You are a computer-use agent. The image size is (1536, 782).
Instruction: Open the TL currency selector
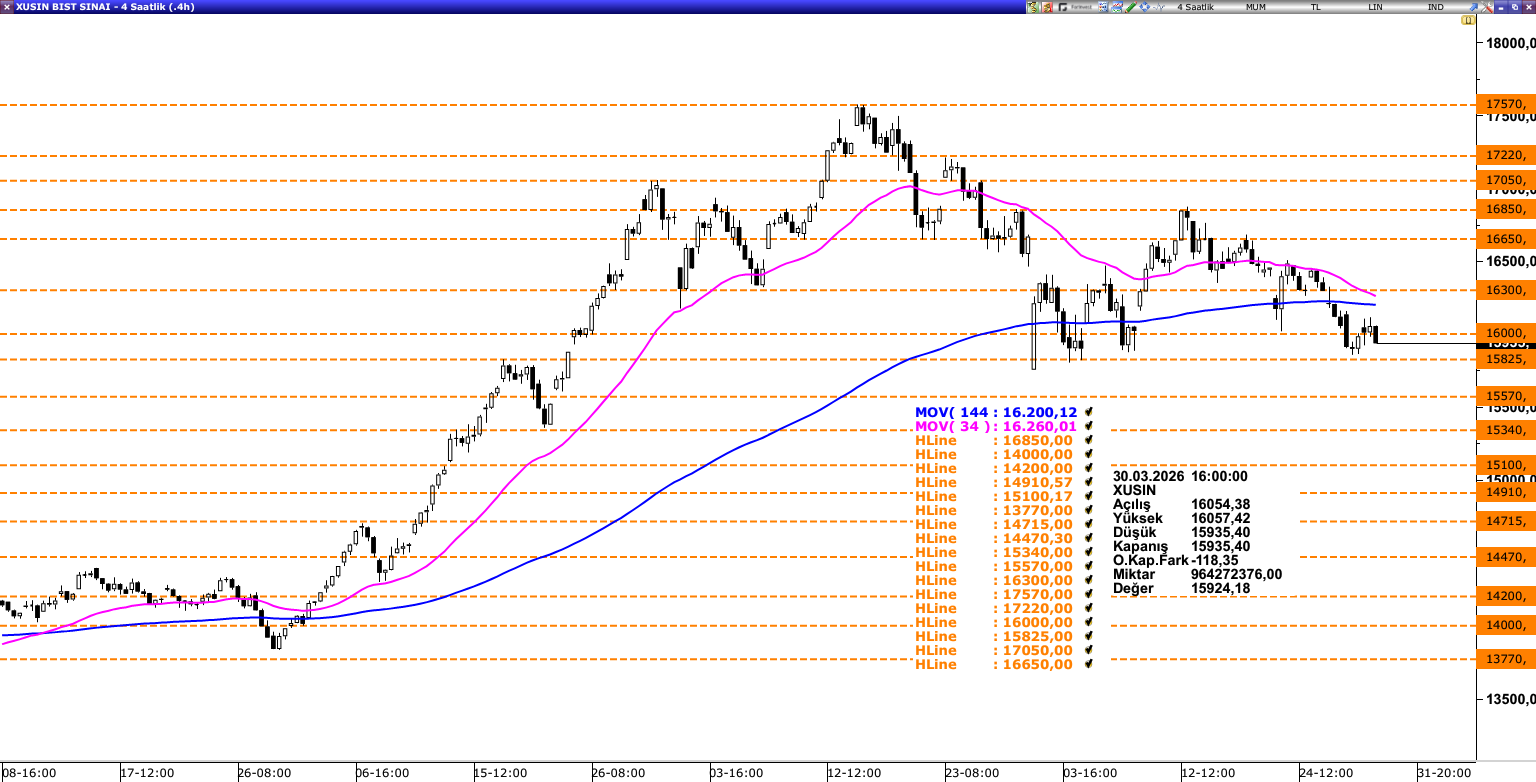1316,7
